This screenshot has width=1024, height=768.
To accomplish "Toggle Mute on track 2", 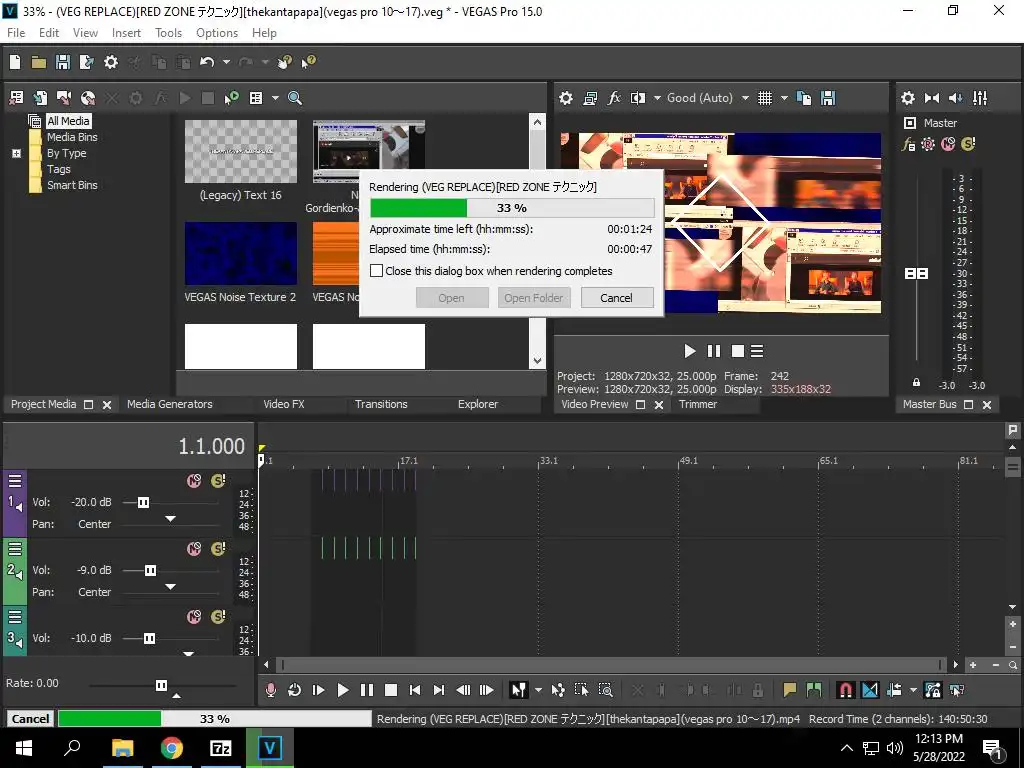I will (194, 549).
